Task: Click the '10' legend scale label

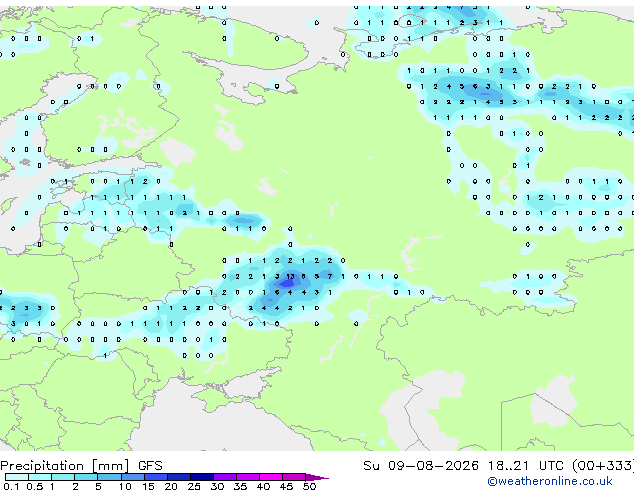Action: pyautogui.click(x=125, y=486)
